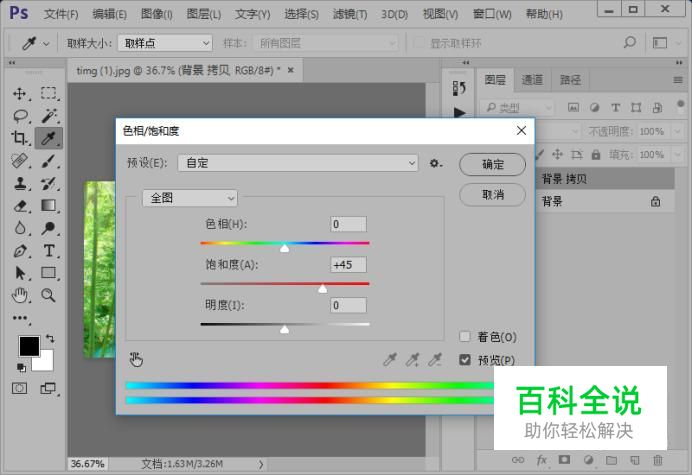The height and width of the screenshot is (475, 692).
Task: Select the Blur tool
Action: coord(19,228)
